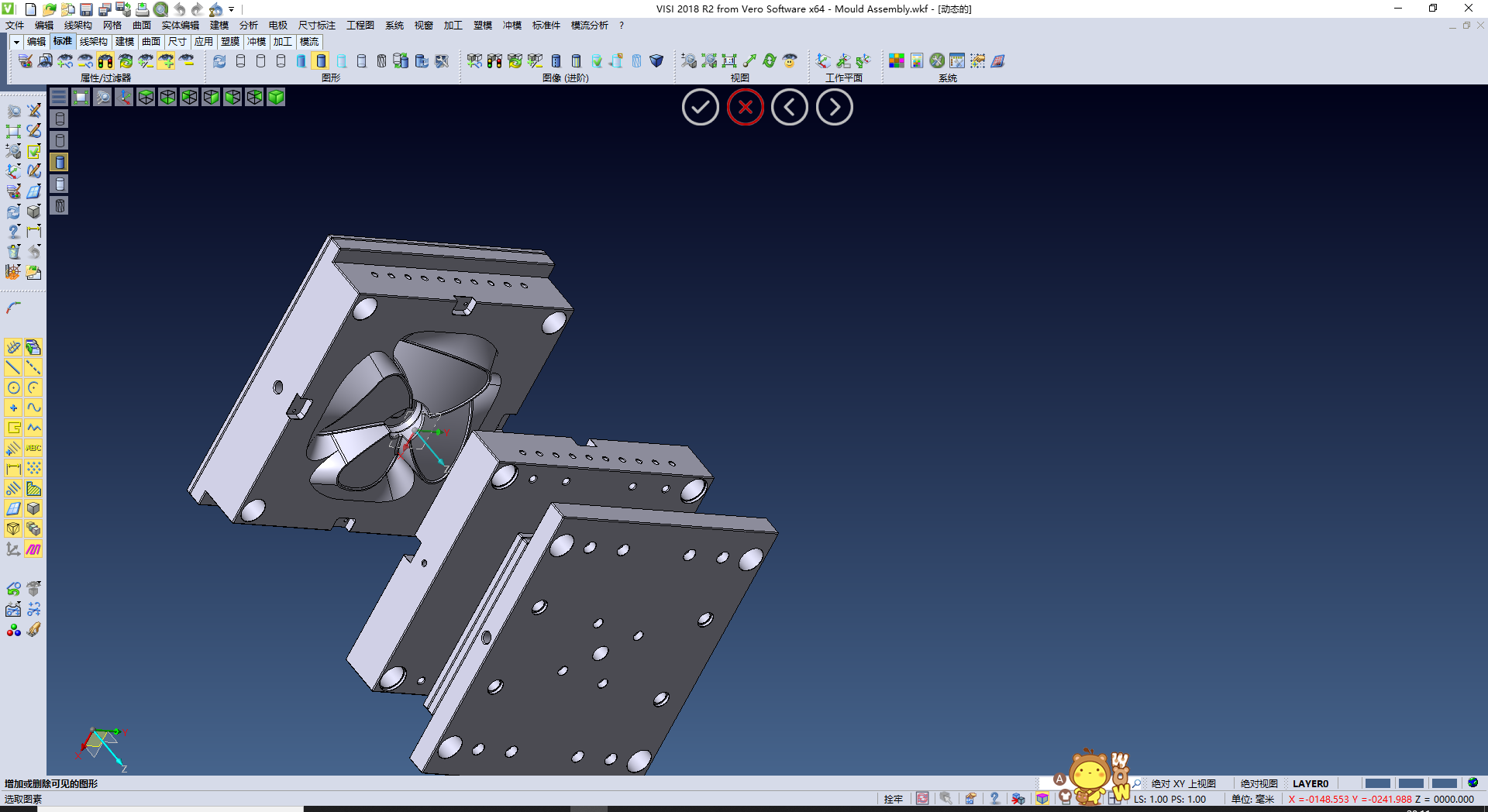
Task: Open the LAYER0 layer selector
Action: 1310,783
